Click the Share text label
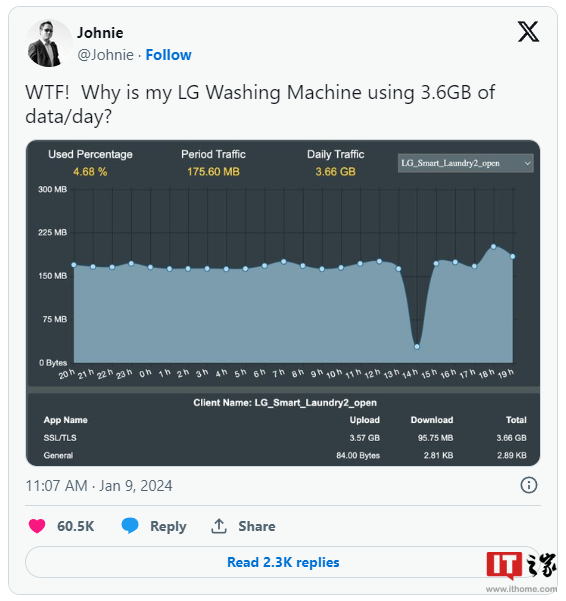The height and width of the screenshot is (601, 566). [257, 526]
